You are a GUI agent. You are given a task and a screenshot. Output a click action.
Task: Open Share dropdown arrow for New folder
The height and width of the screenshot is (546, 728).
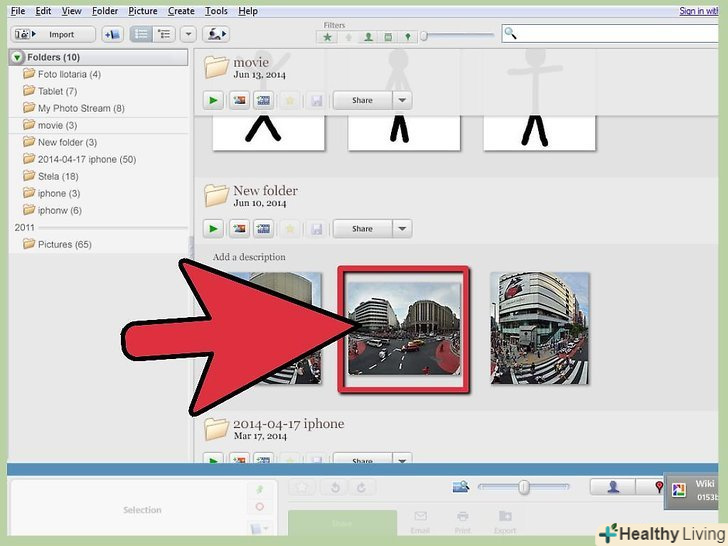403,228
